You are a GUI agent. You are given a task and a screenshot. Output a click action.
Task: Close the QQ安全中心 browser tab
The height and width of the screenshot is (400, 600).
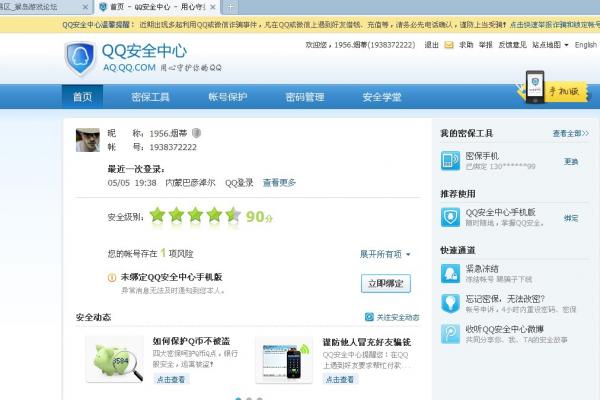click(x=213, y=7)
